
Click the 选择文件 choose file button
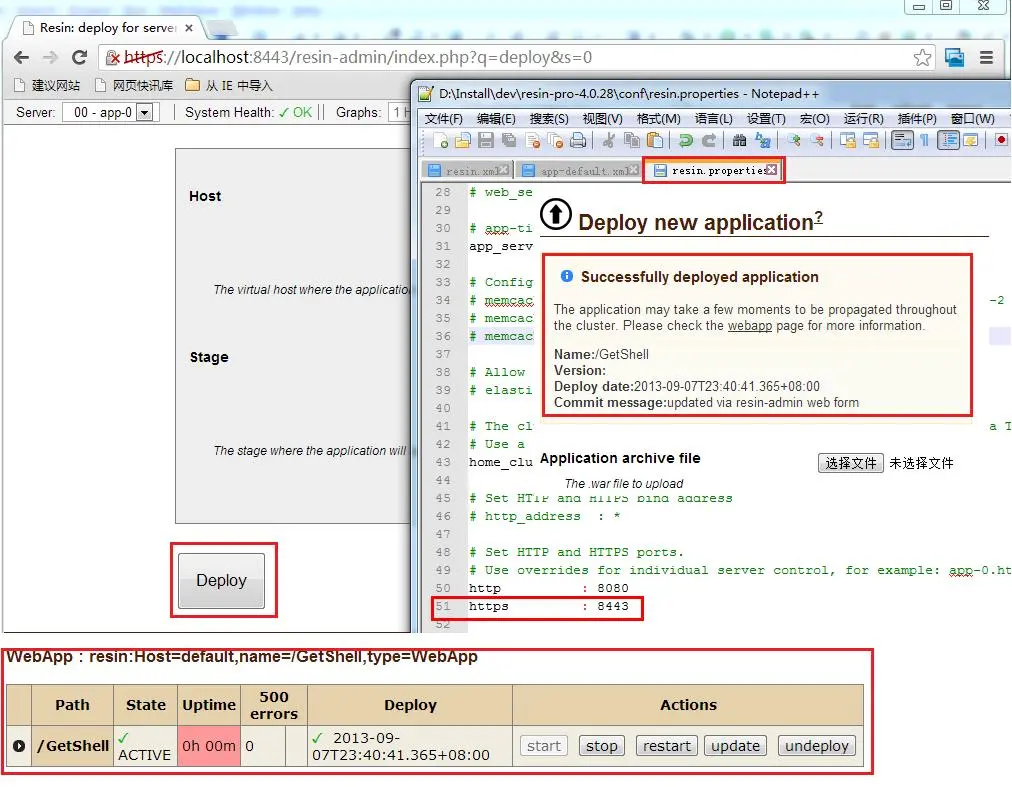(850, 463)
